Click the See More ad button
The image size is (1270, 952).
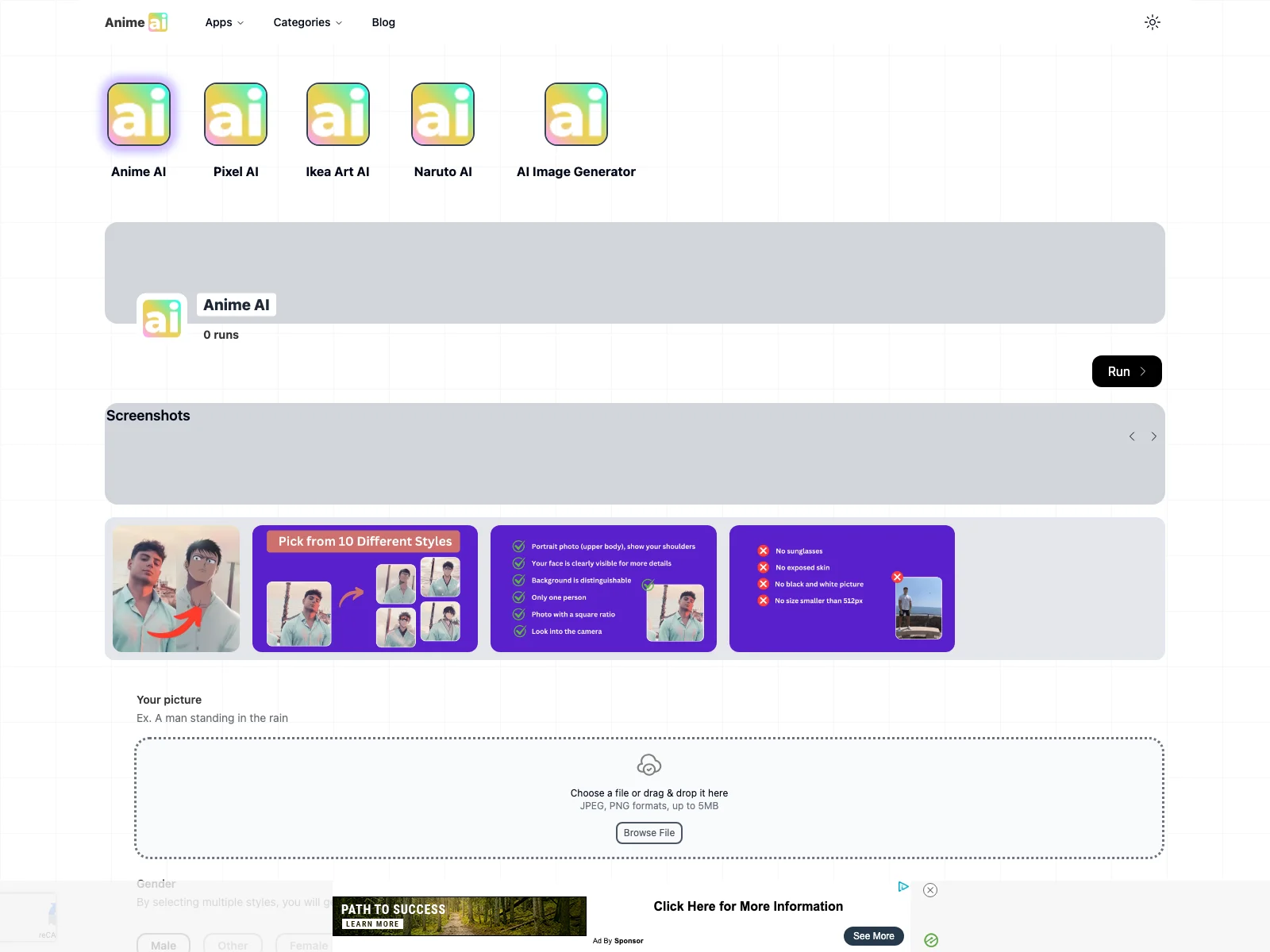(x=874, y=936)
